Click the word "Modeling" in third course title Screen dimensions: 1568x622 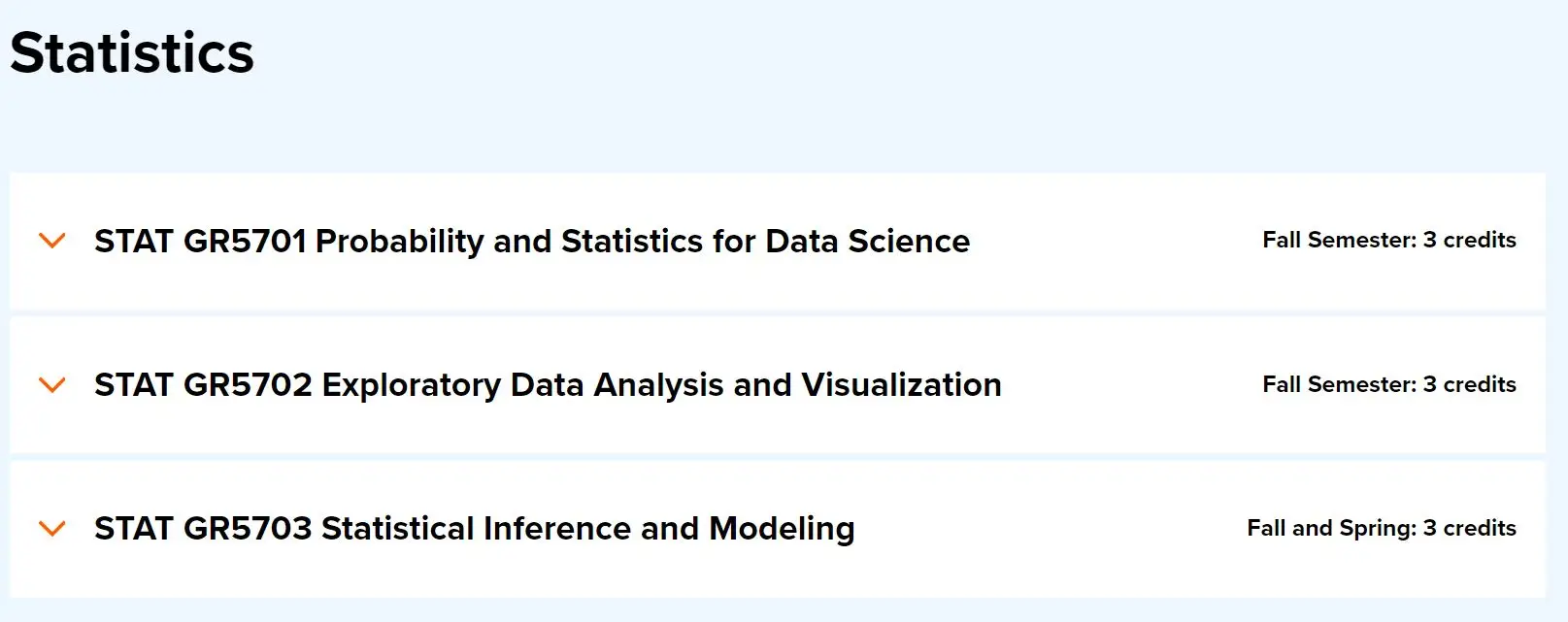(782, 529)
